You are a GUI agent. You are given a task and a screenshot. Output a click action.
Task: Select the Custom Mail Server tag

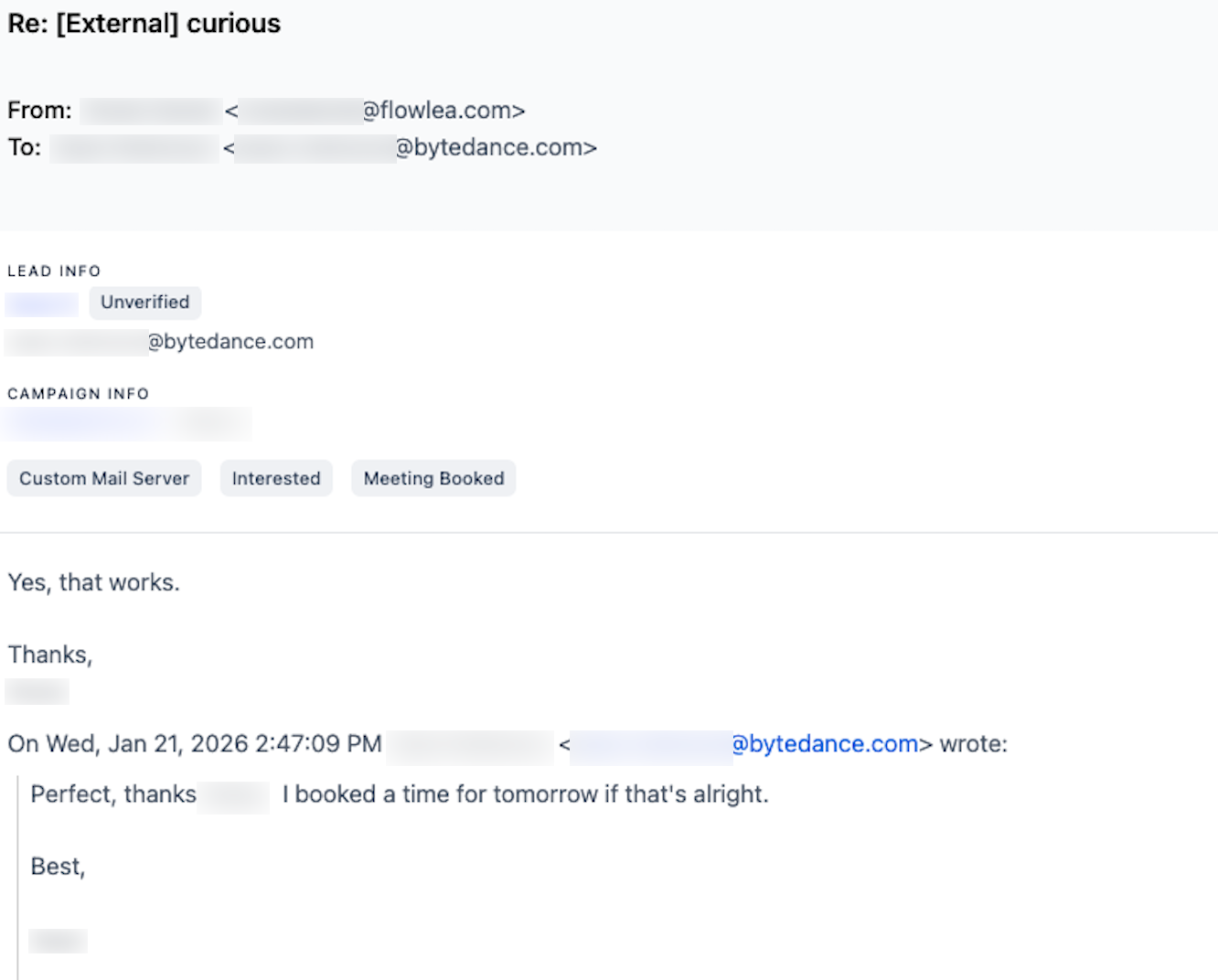click(x=104, y=478)
